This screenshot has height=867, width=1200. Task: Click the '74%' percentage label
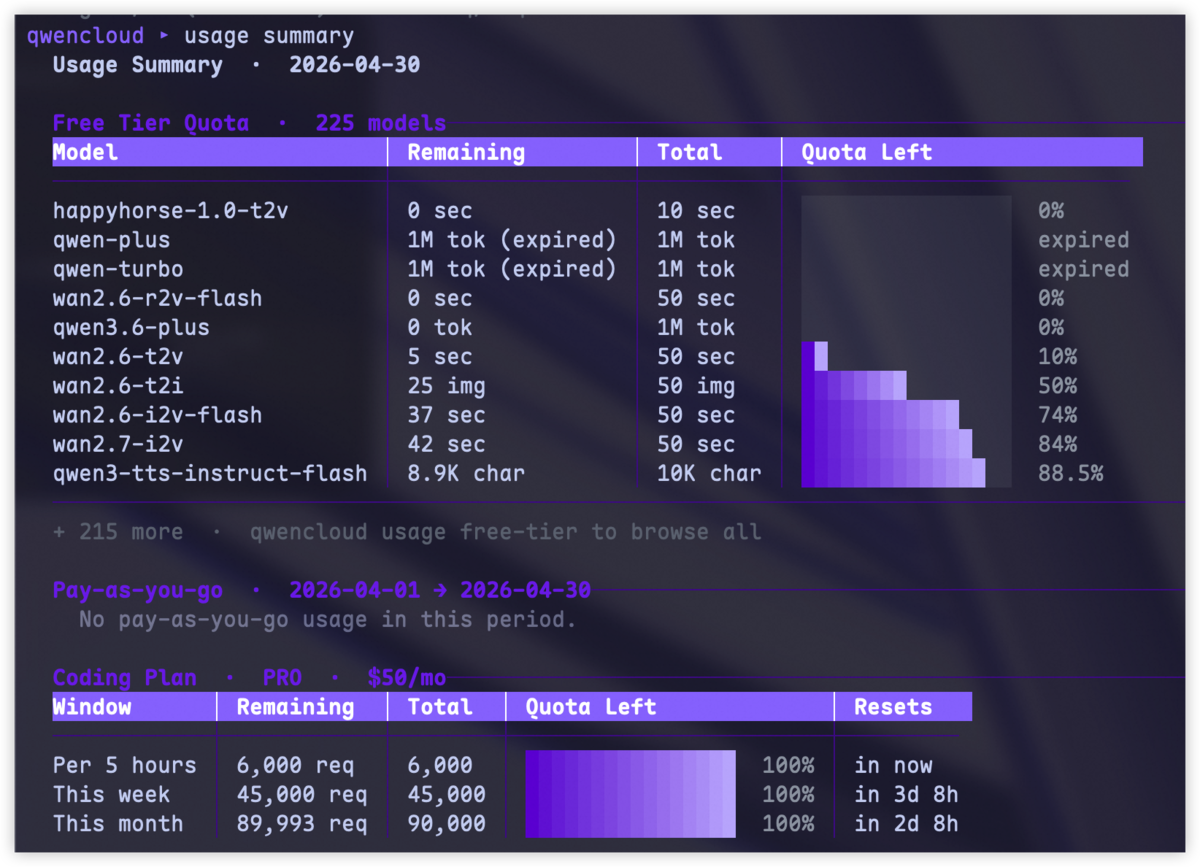(x=1058, y=415)
